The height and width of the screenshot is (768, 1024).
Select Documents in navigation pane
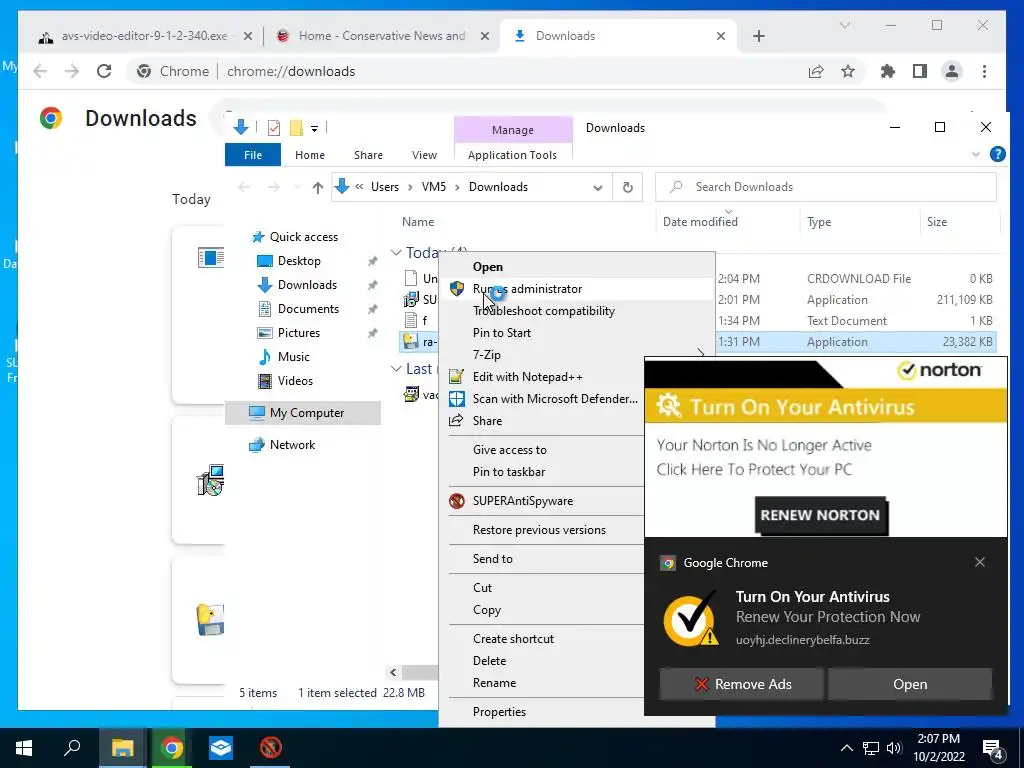click(308, 309)
